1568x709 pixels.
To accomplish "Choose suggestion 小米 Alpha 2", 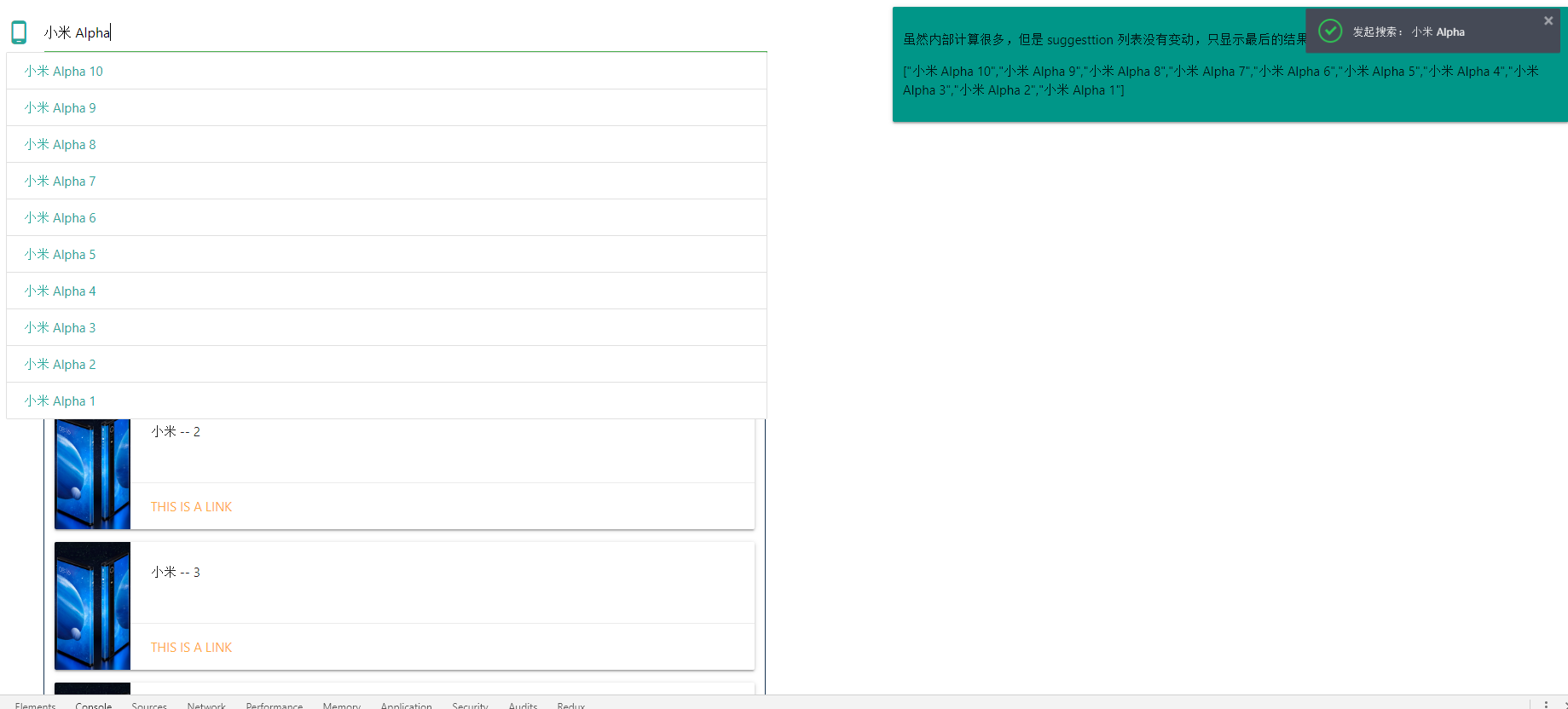I will coord(386,364).
